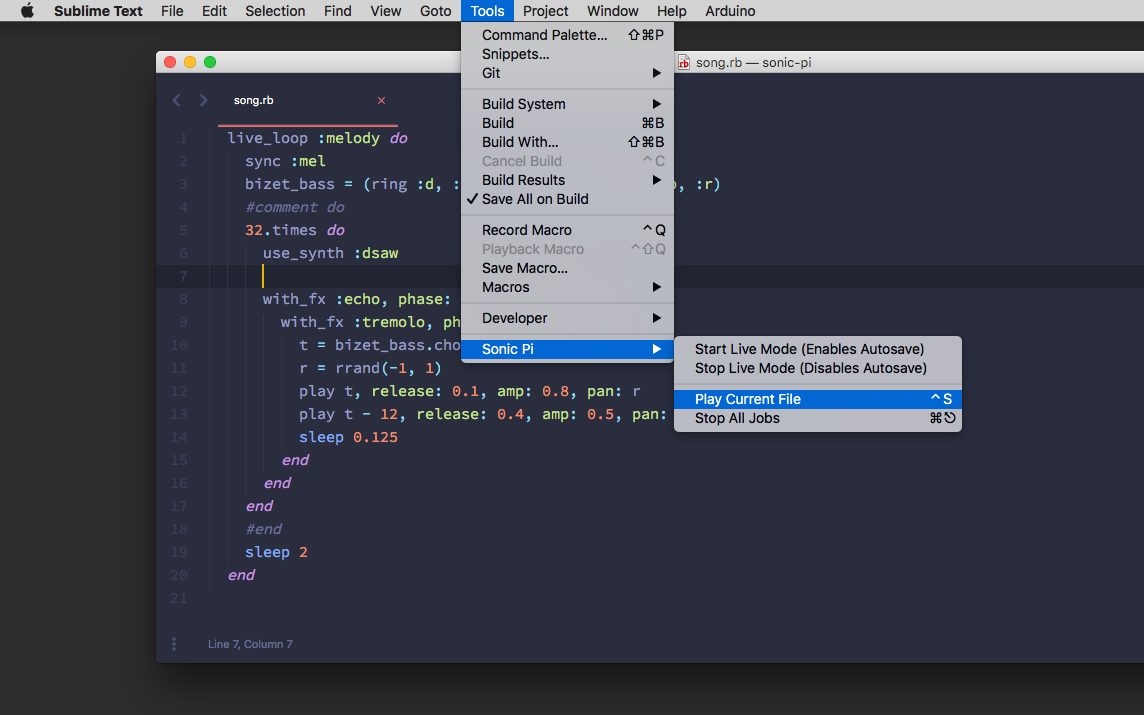Click the back navigation arrow
Viewport: 1144px width, 715px height.
coord(177,101)
